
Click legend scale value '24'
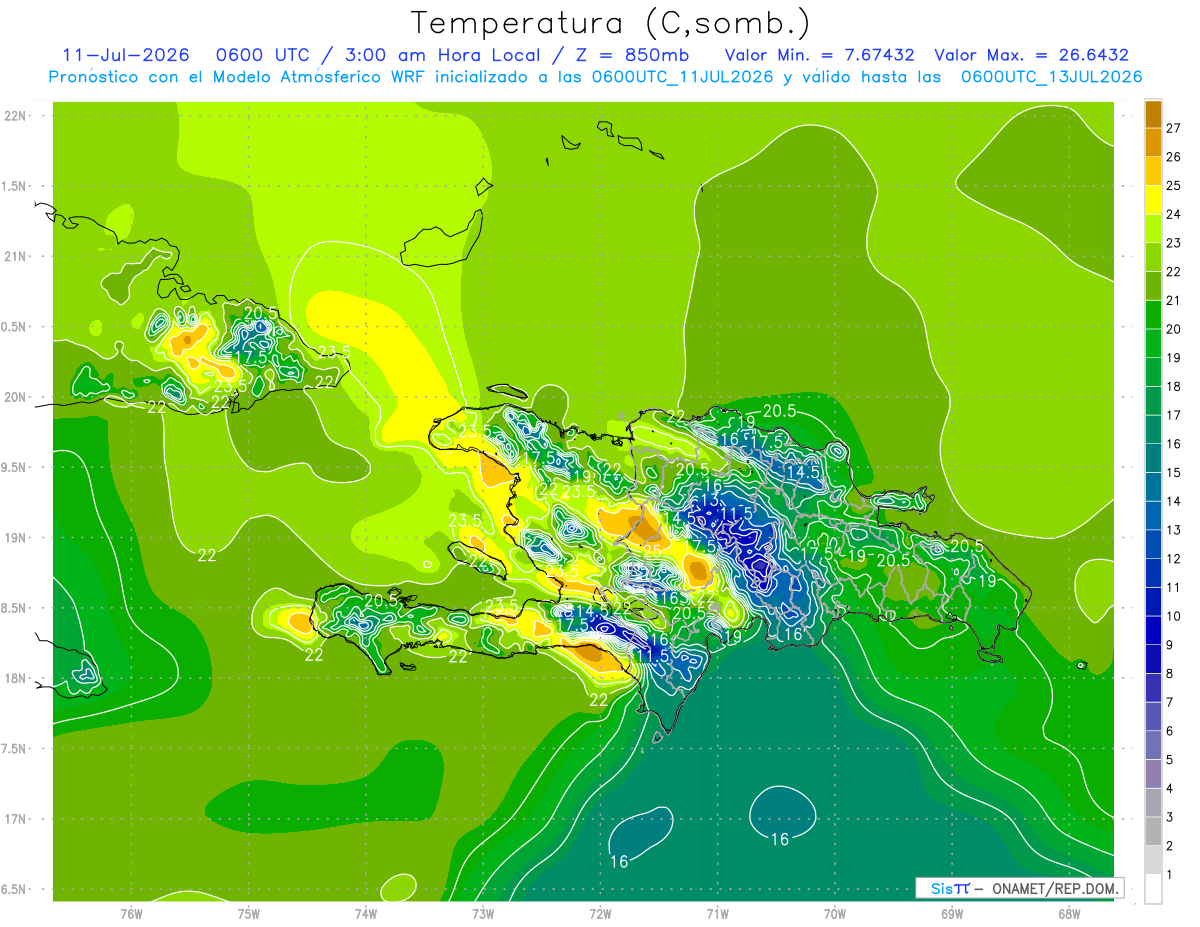(x=1173, y=214)
